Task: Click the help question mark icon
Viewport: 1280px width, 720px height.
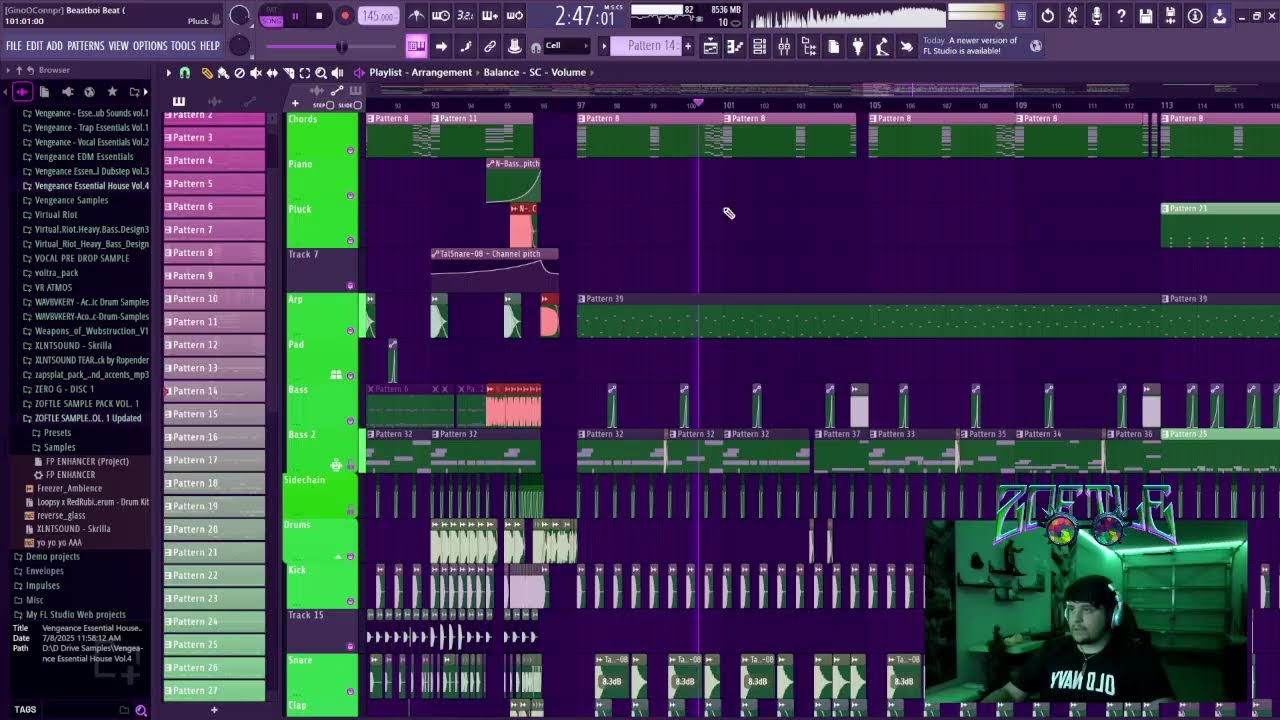Action: (1121, 16)
